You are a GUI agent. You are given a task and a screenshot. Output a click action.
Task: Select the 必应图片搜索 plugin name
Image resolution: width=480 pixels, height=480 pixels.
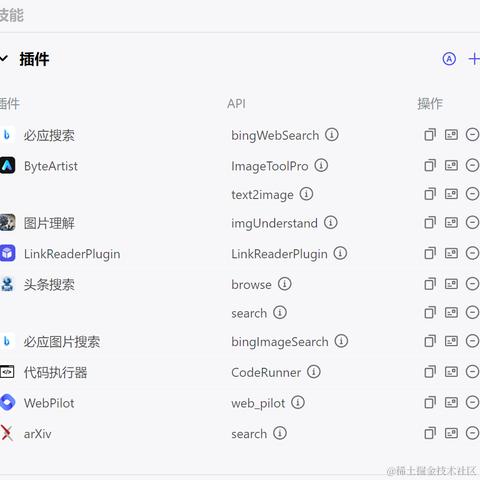(62, 342)
